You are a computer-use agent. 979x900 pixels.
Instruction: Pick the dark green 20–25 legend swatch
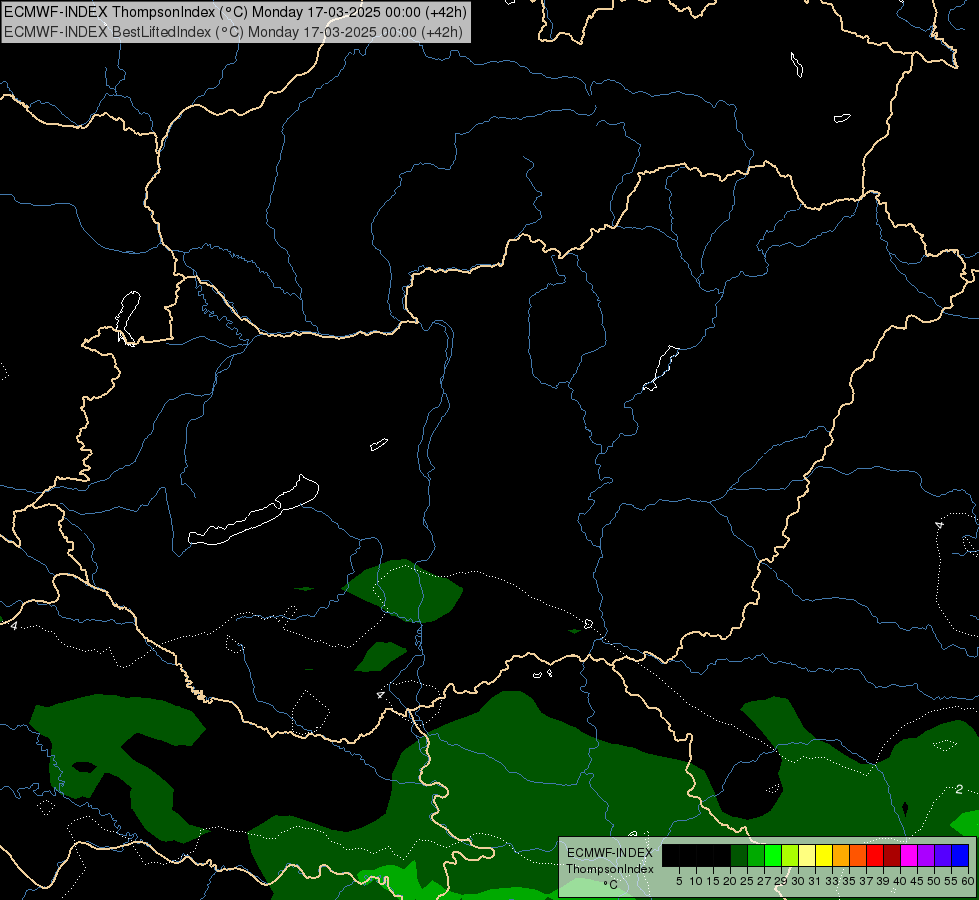pyautogui.click(x=739, y=855)
